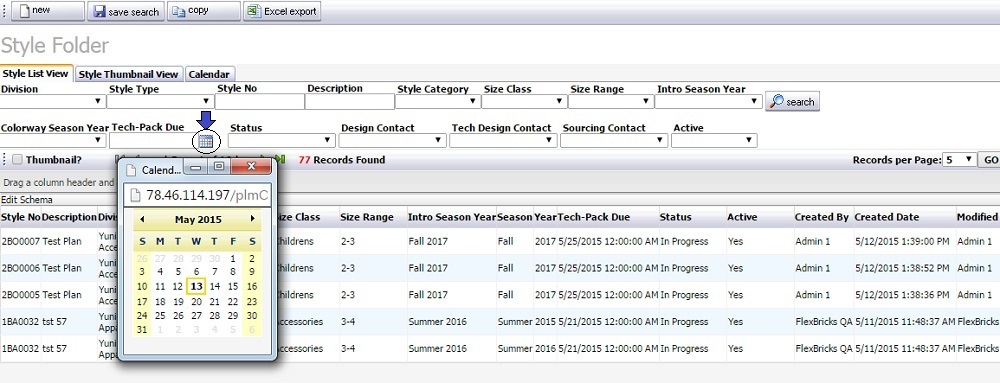Viewport: 1000px width, 383px height.
Task: Open the Tech-Pack Due calendar icon
Action: [205, 141]
